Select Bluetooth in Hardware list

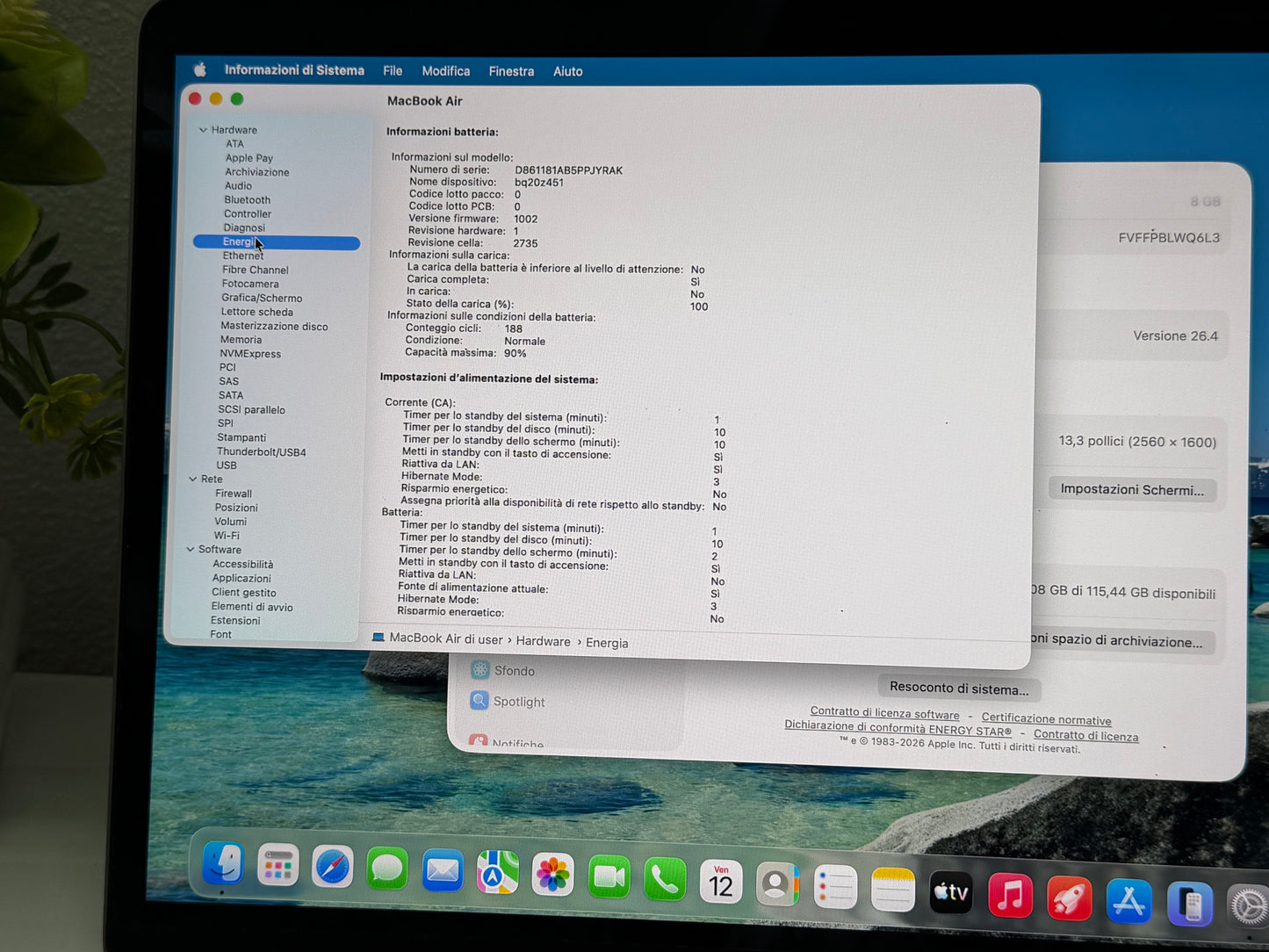click(x=247, y=200)
